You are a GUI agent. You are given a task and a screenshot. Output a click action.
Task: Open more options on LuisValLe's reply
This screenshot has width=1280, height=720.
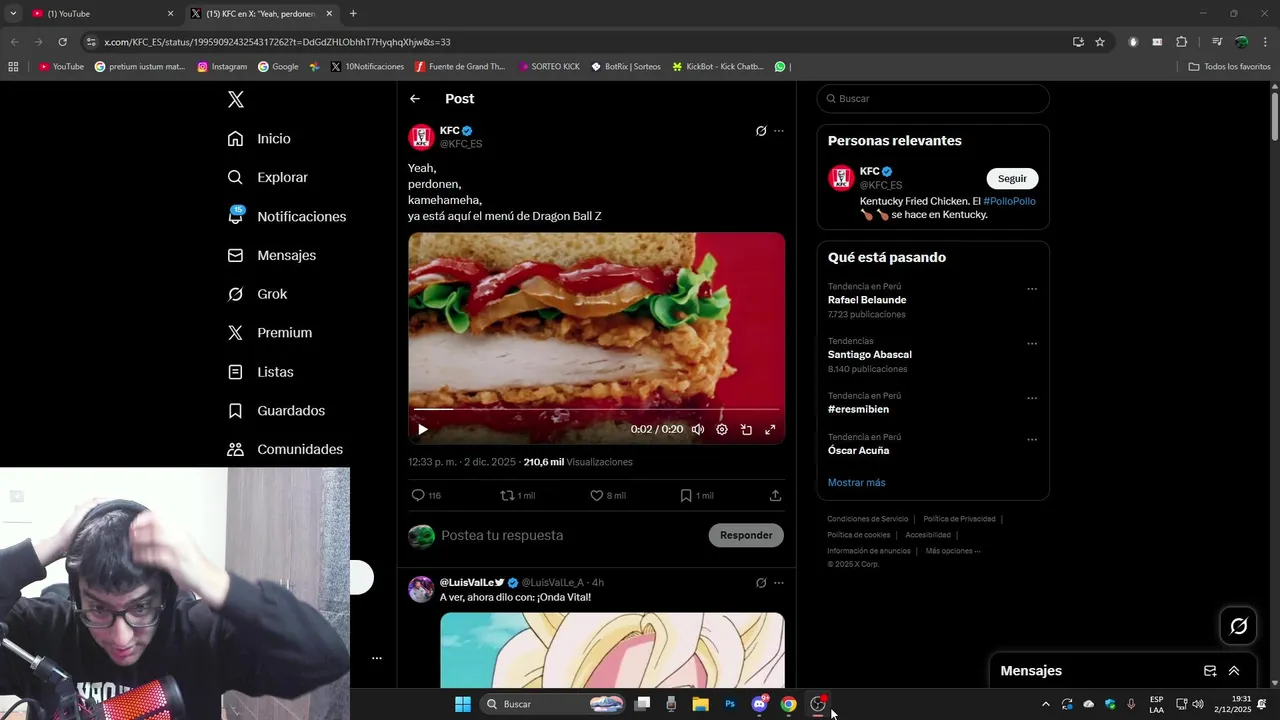click(x=779, y=583)
